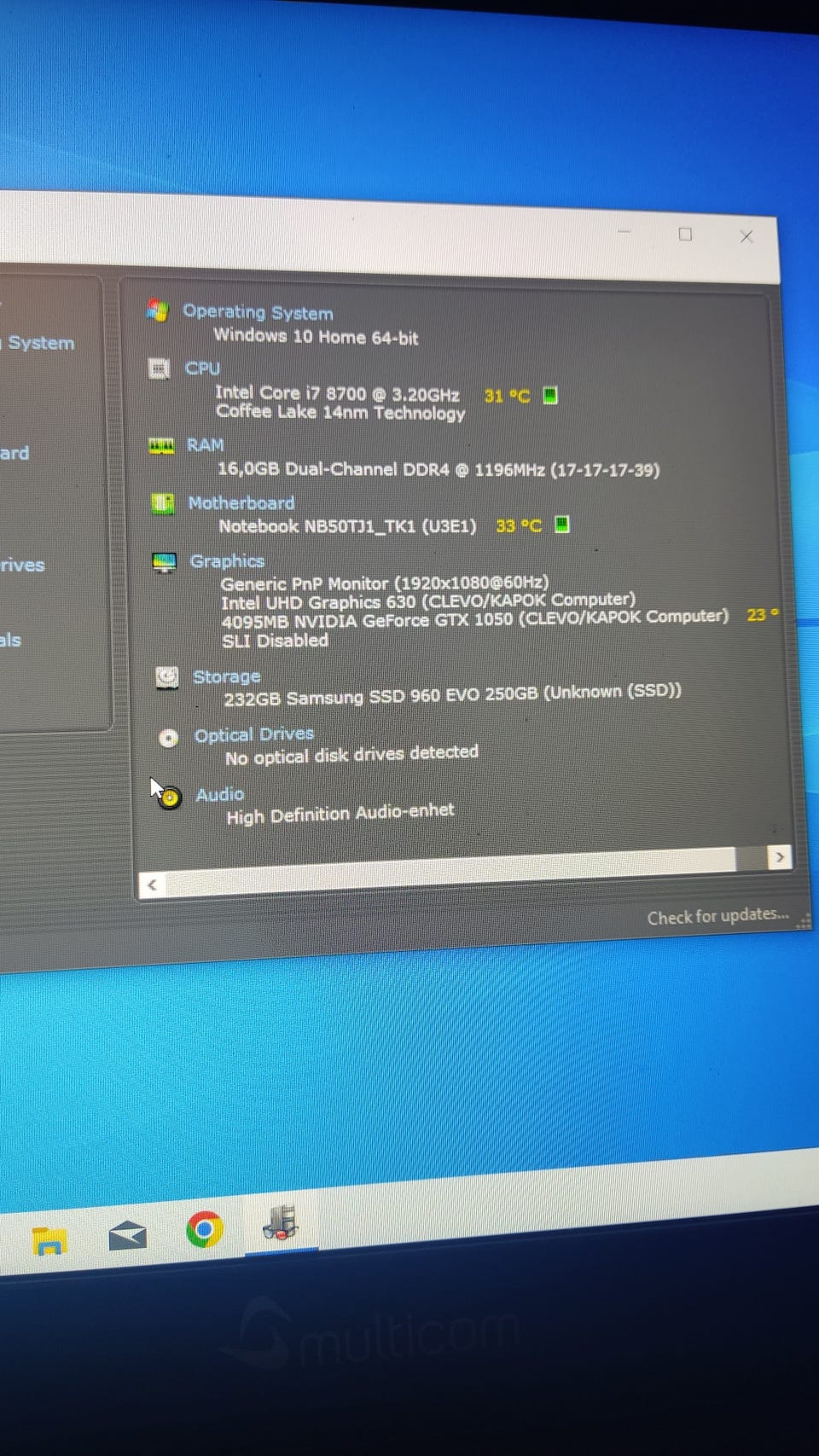Open the Motherboard section heading
Viewport: 819px width, 1456px height.
coord(241,503)
